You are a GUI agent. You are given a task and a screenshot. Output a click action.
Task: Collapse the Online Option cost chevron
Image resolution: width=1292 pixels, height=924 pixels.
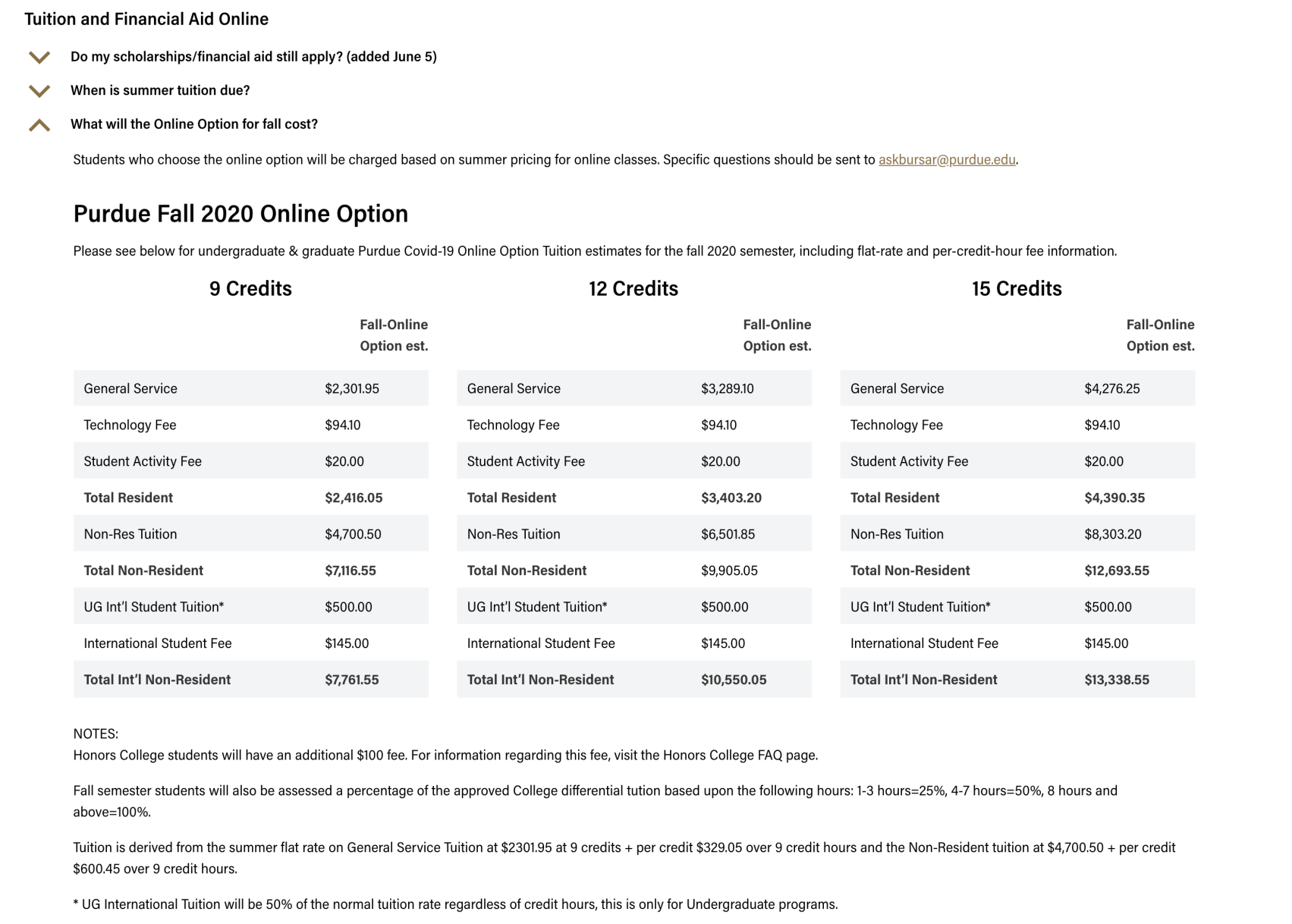[39, 125]
